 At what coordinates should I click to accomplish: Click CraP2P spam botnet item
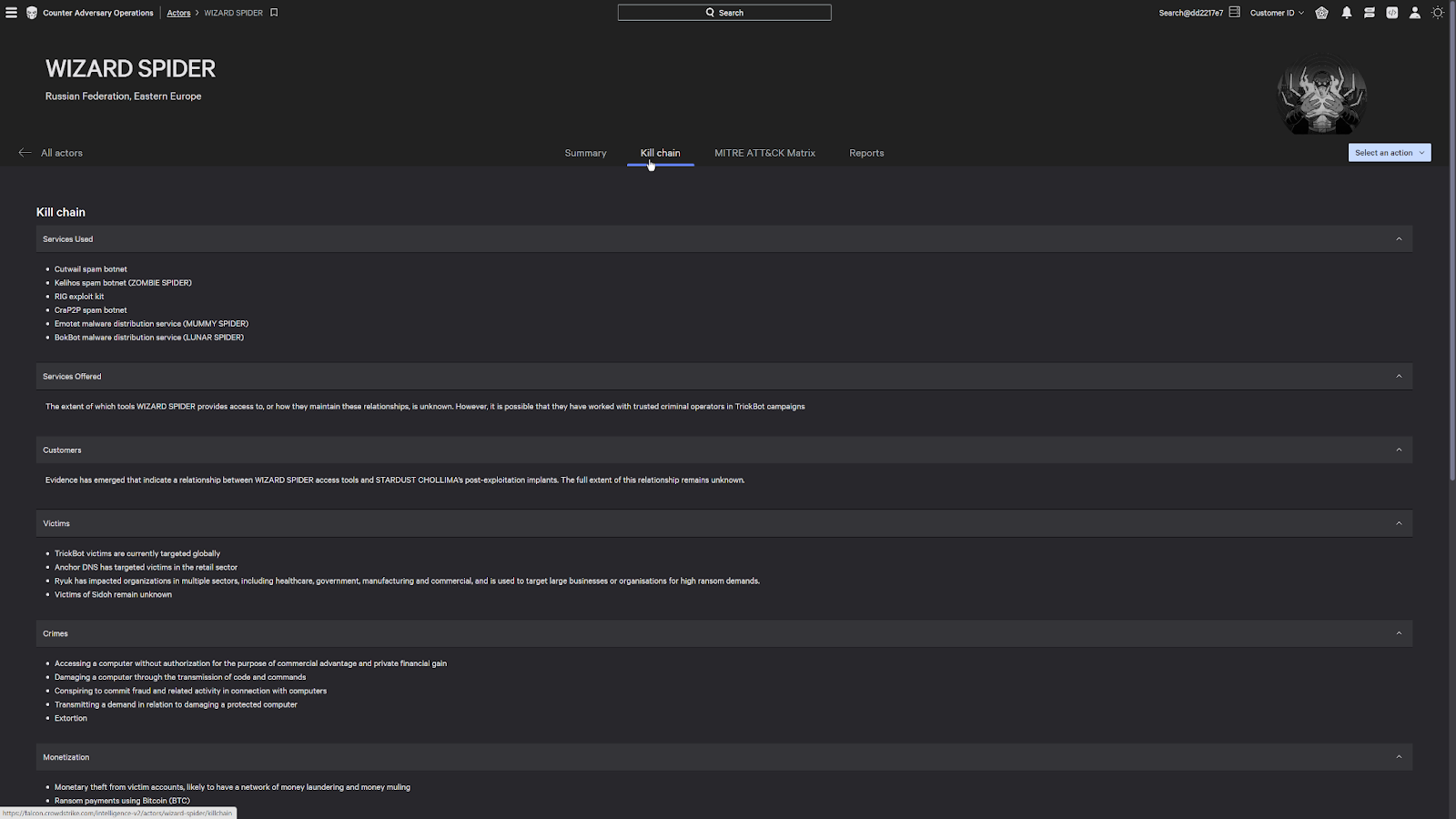click(x=91, y=310)
